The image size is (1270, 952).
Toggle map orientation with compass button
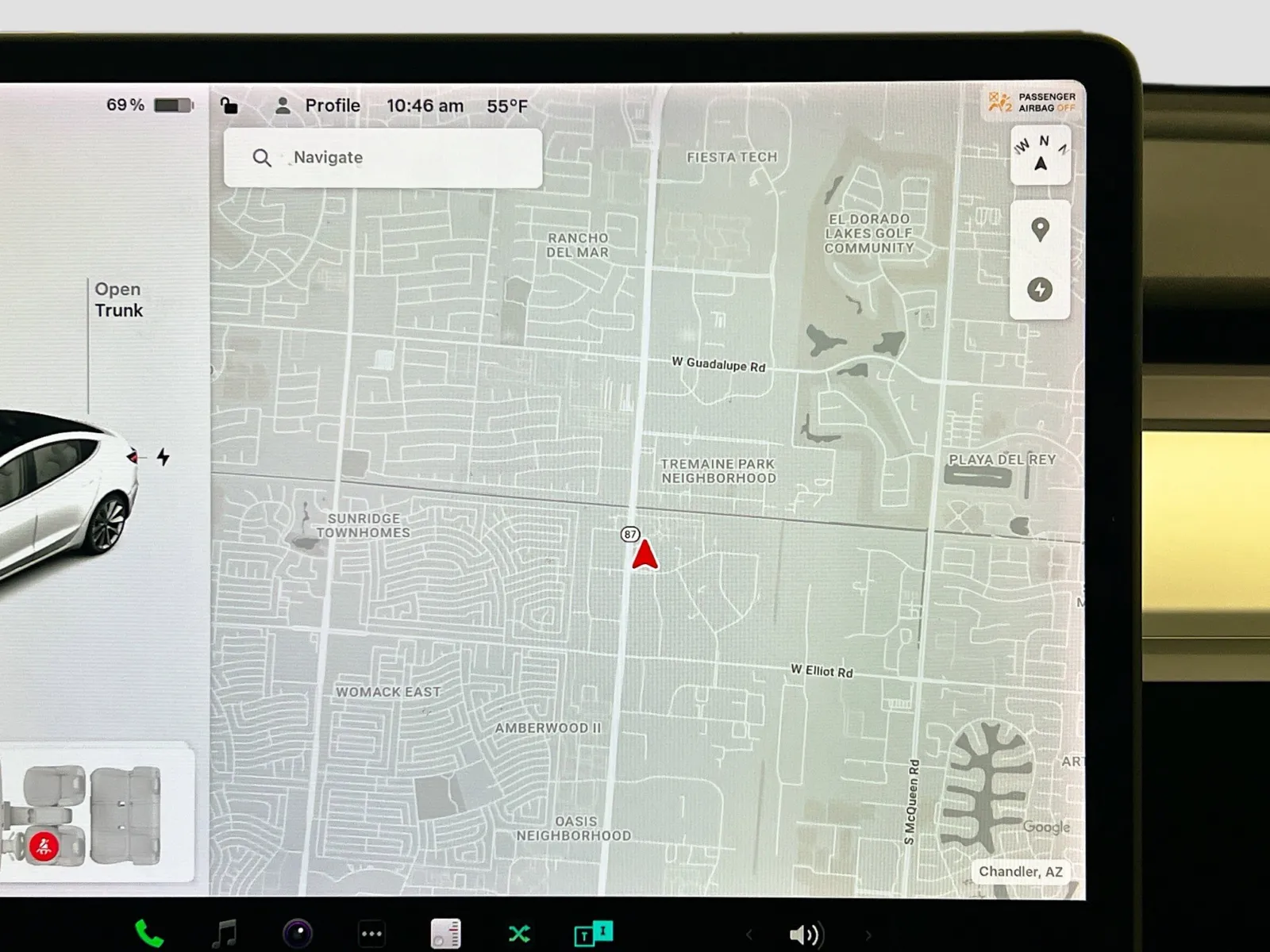pyautogui.click(x=1041, y=155)
